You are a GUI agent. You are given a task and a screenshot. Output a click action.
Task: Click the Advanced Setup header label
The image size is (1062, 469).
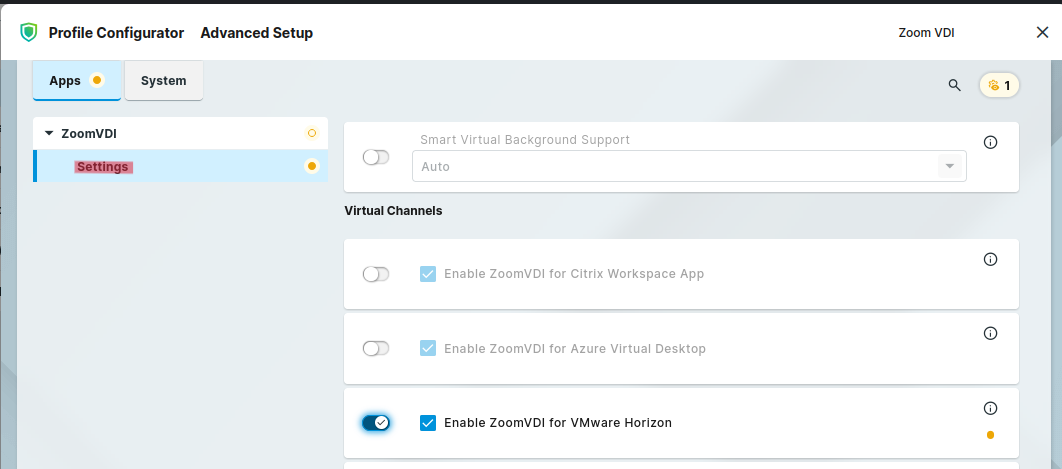[256, 33]
